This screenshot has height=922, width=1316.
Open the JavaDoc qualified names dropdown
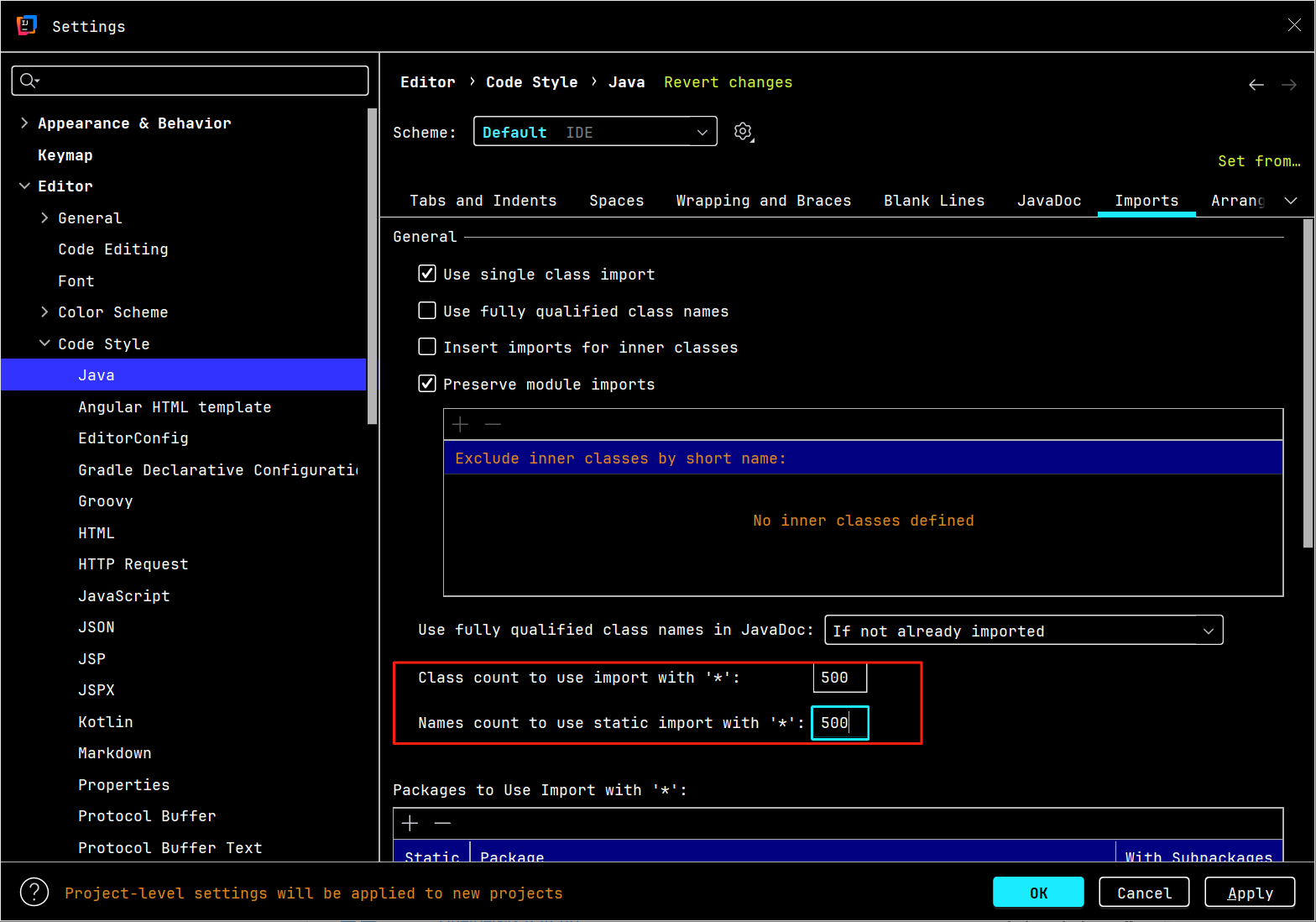1023,631
